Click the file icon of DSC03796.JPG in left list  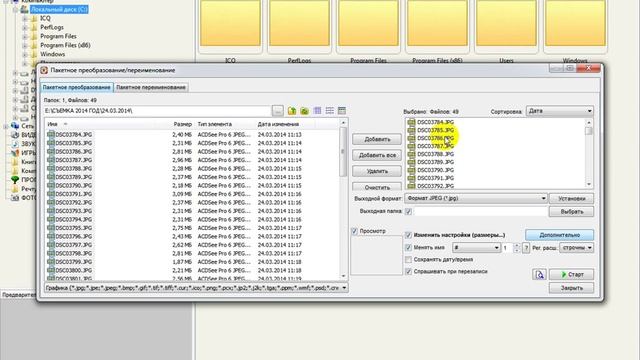(x=51, y=236)
